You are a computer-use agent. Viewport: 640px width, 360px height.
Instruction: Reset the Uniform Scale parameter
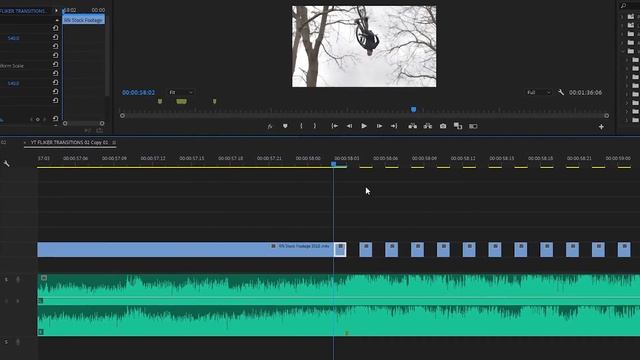pyautogui.click(x=56, y=64)
